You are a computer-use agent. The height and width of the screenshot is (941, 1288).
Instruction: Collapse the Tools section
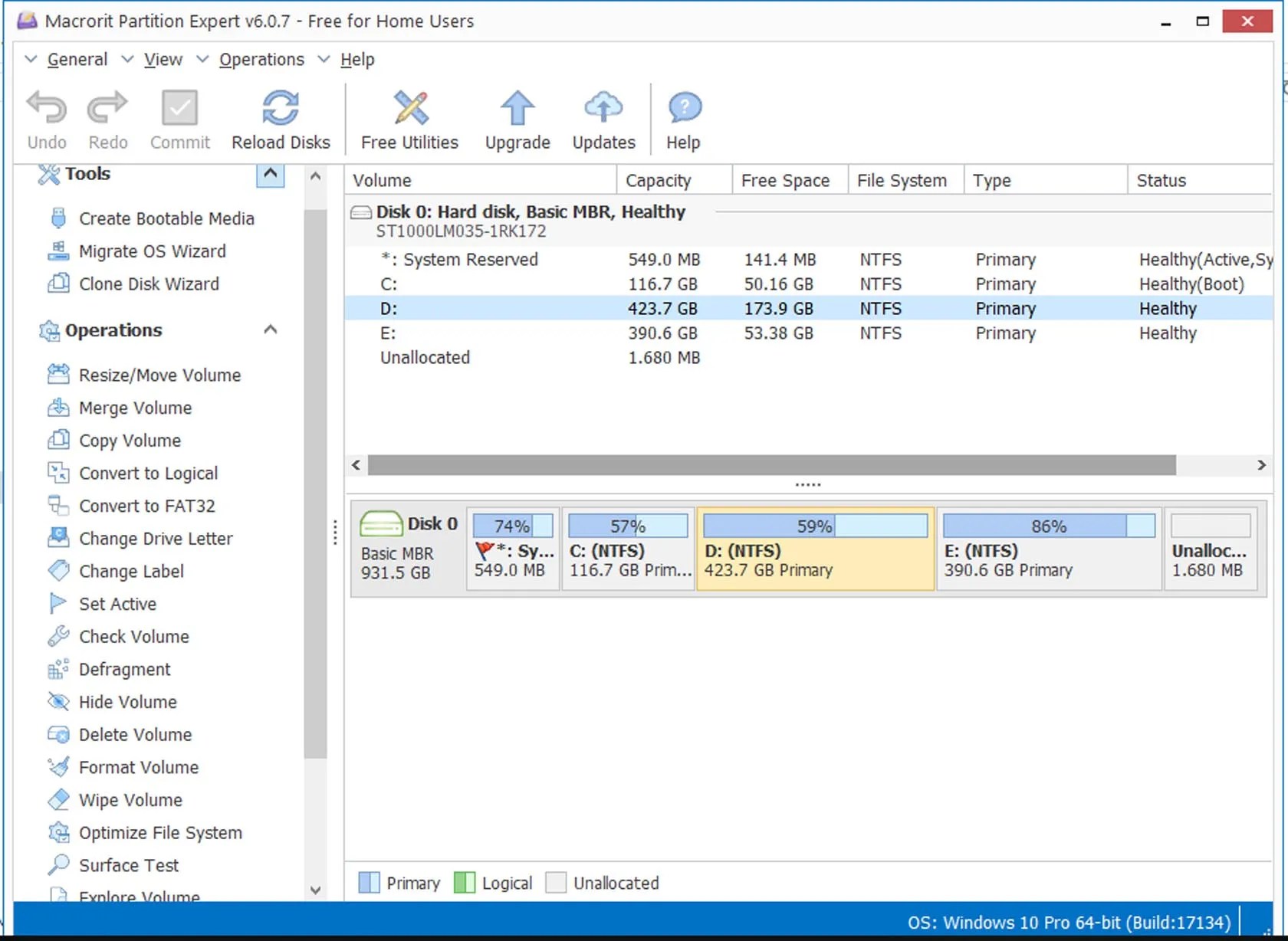(269, 175)
